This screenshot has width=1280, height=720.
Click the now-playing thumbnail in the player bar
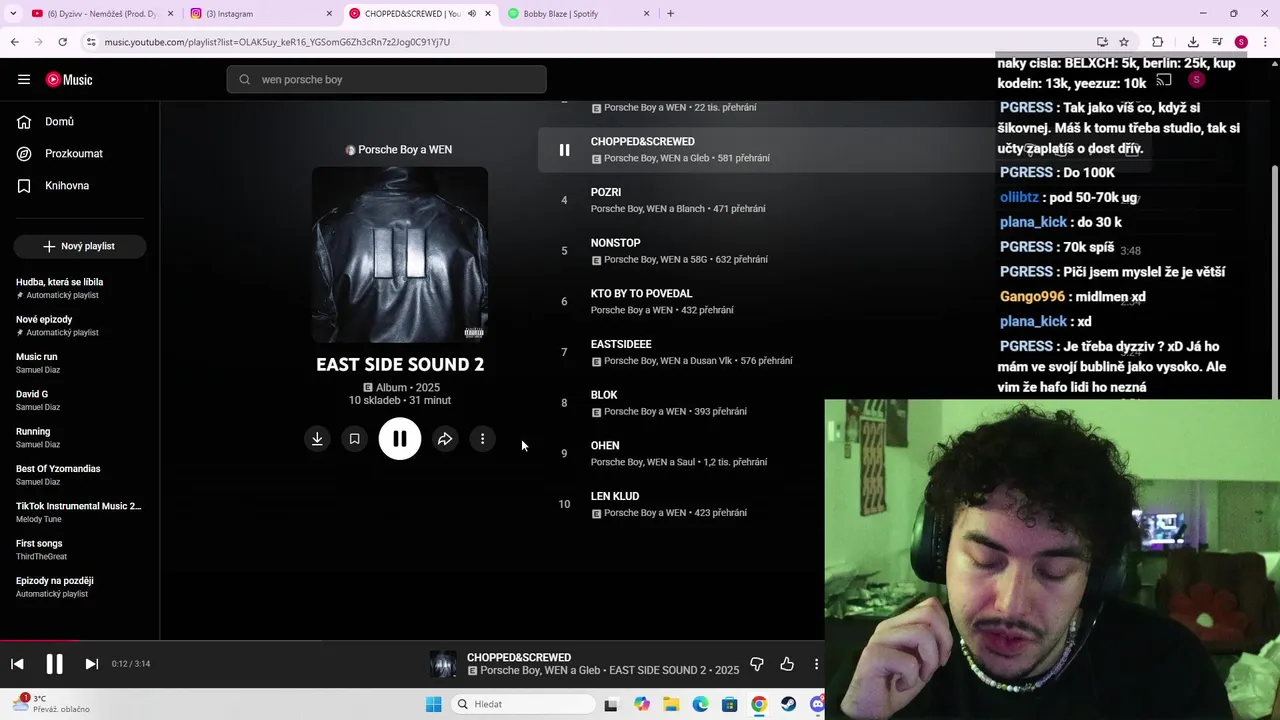point(443,664)
